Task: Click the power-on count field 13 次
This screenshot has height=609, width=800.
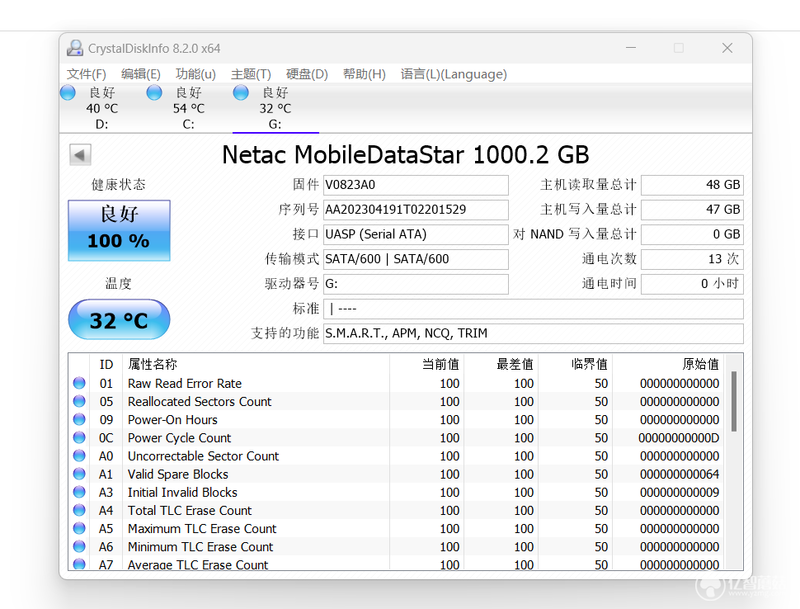Action: [x=692, y=259]
